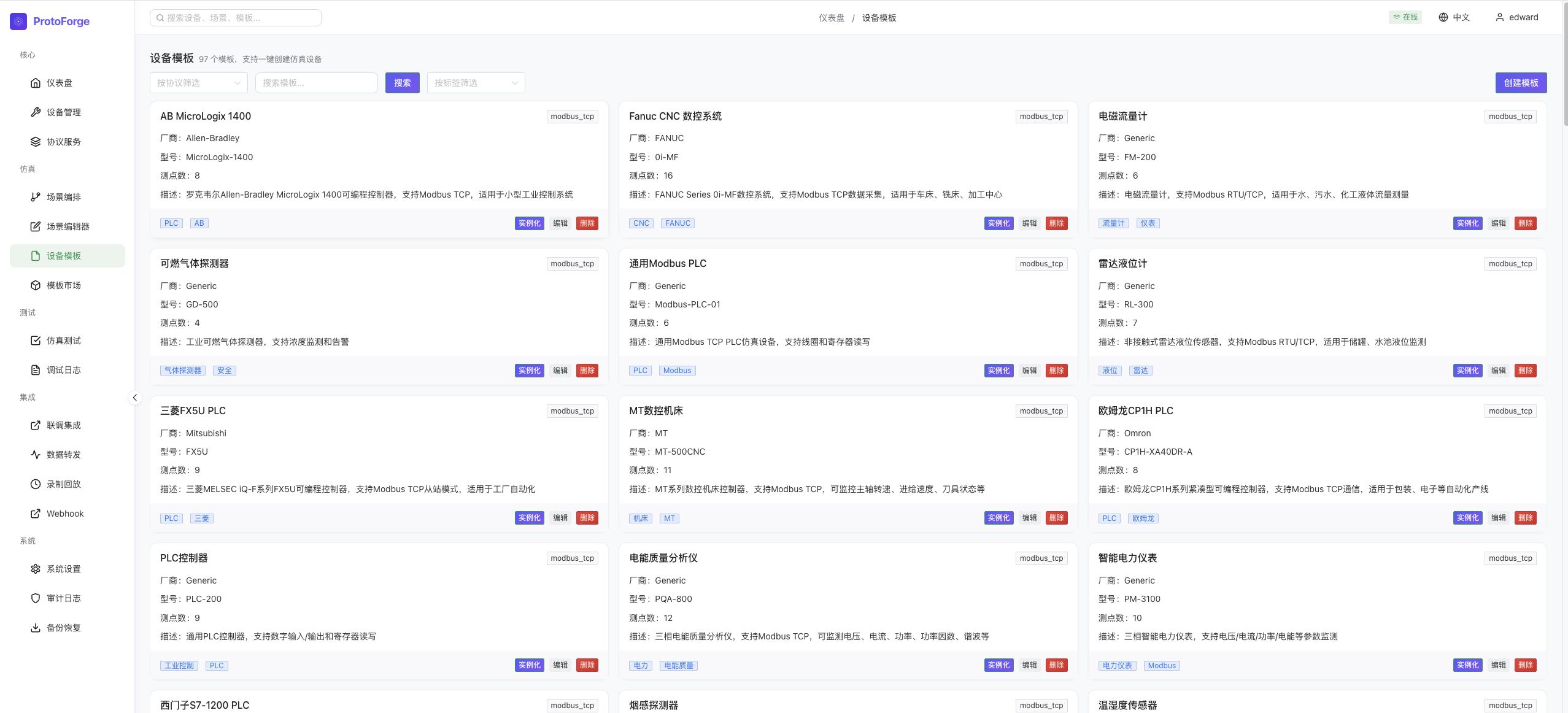Click the 流量计 tag on 电磁流量计 card
The image size is (1568, 713).
pyautogui.click(x=1114, y=223)
